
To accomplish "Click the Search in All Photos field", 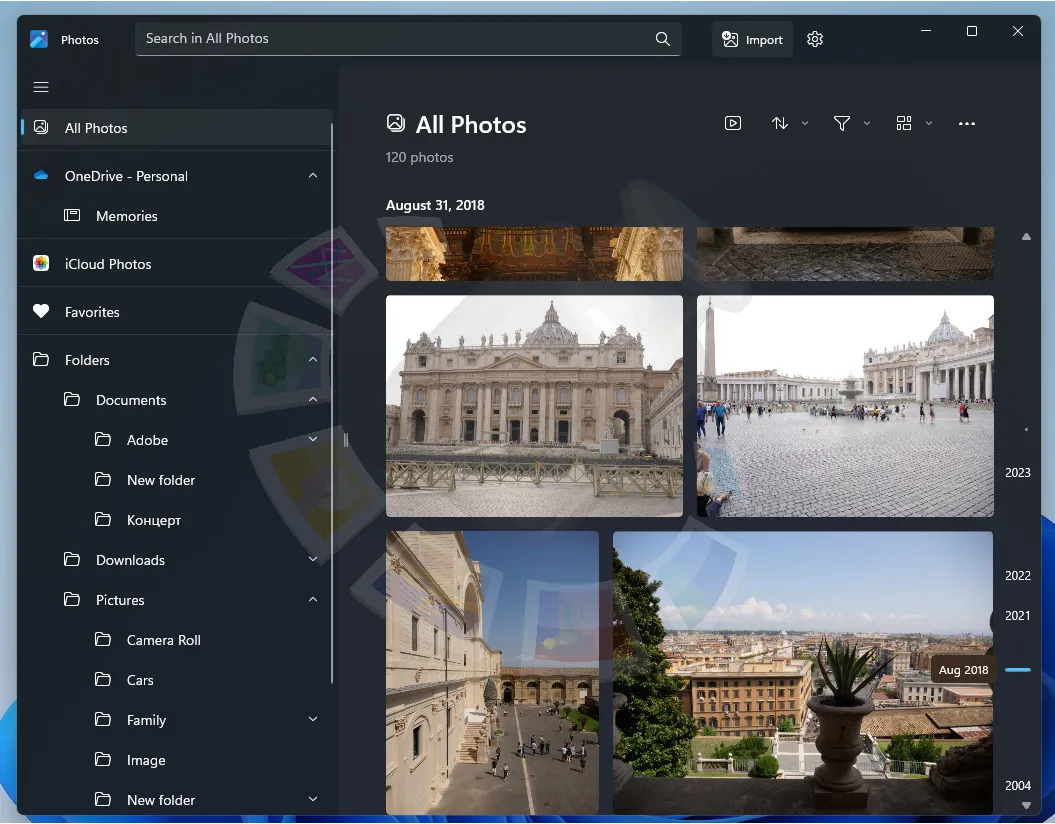I will coord(408,39).
